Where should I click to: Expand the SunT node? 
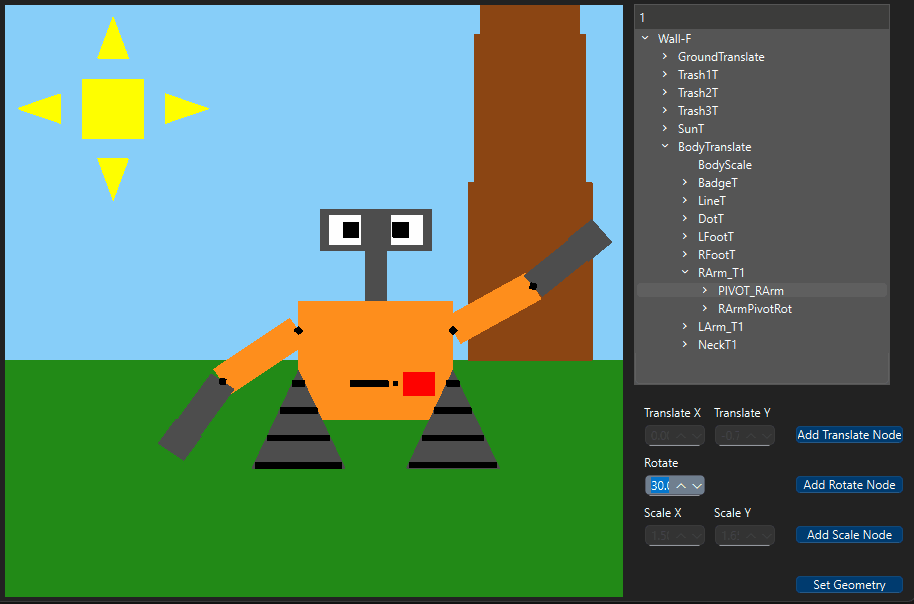665,128
